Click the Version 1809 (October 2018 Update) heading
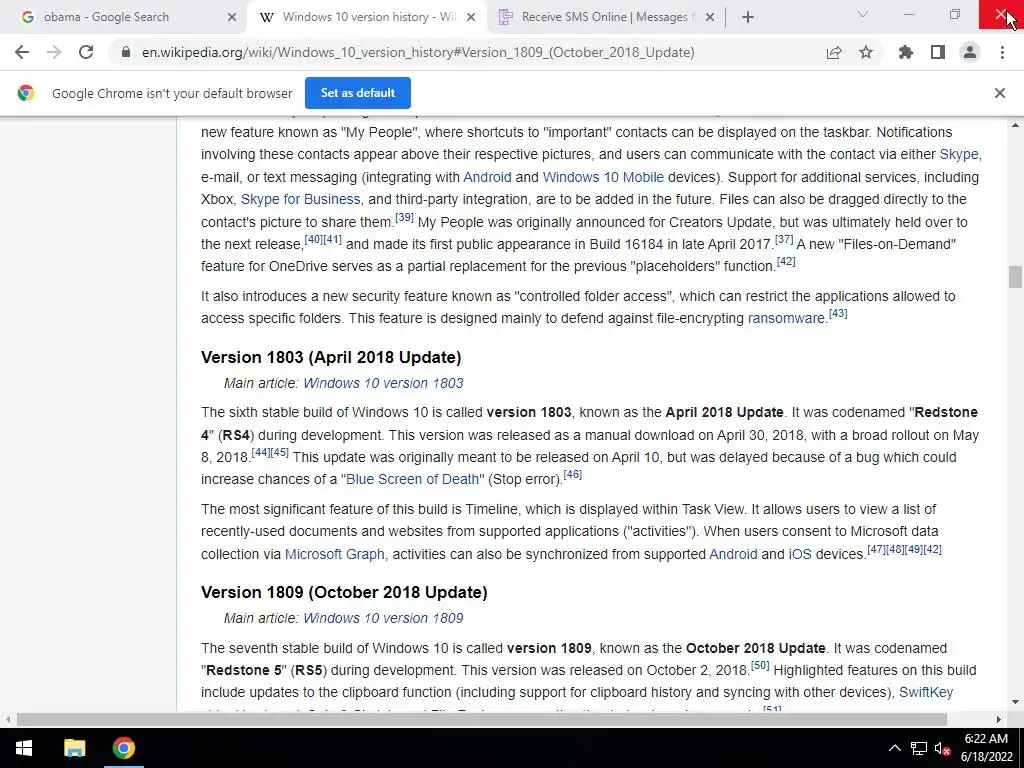The image size is (1024, 768). [x=344, y=592]
